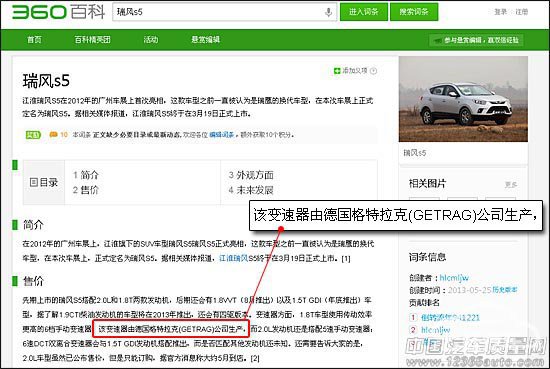Click the 瑞风s5 caption under the photo
Viewport: 550px width, 369px height.
pyautogui.click(x=415, y=153)
